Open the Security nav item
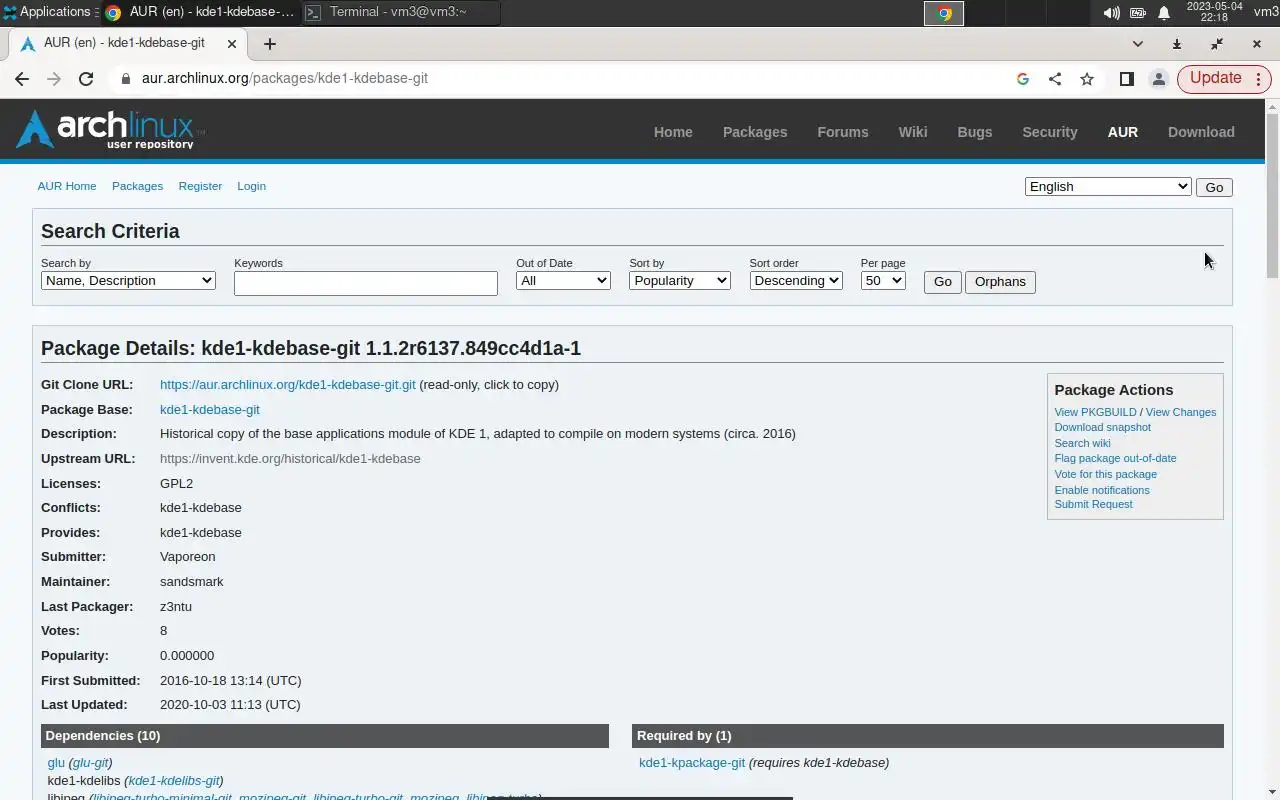Viewport: 1280px width, 800px height. [x=1050, y=132]
